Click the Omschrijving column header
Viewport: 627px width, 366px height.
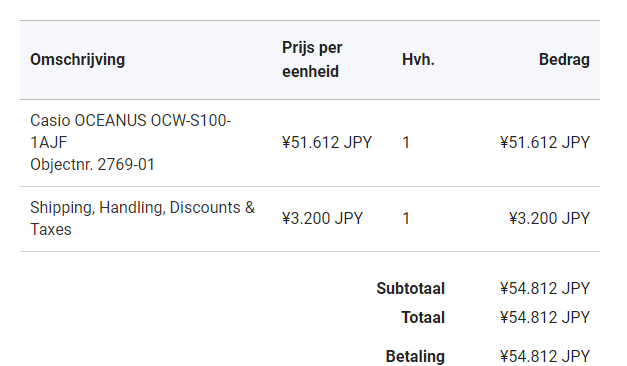pos(78,60)
